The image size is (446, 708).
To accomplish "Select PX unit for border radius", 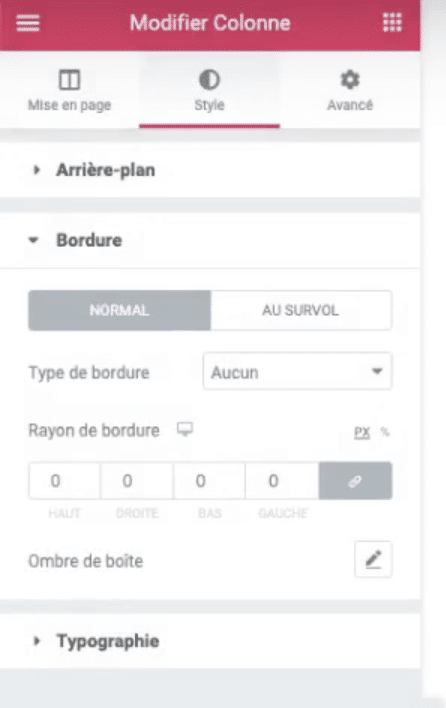I will pos(362,433).
